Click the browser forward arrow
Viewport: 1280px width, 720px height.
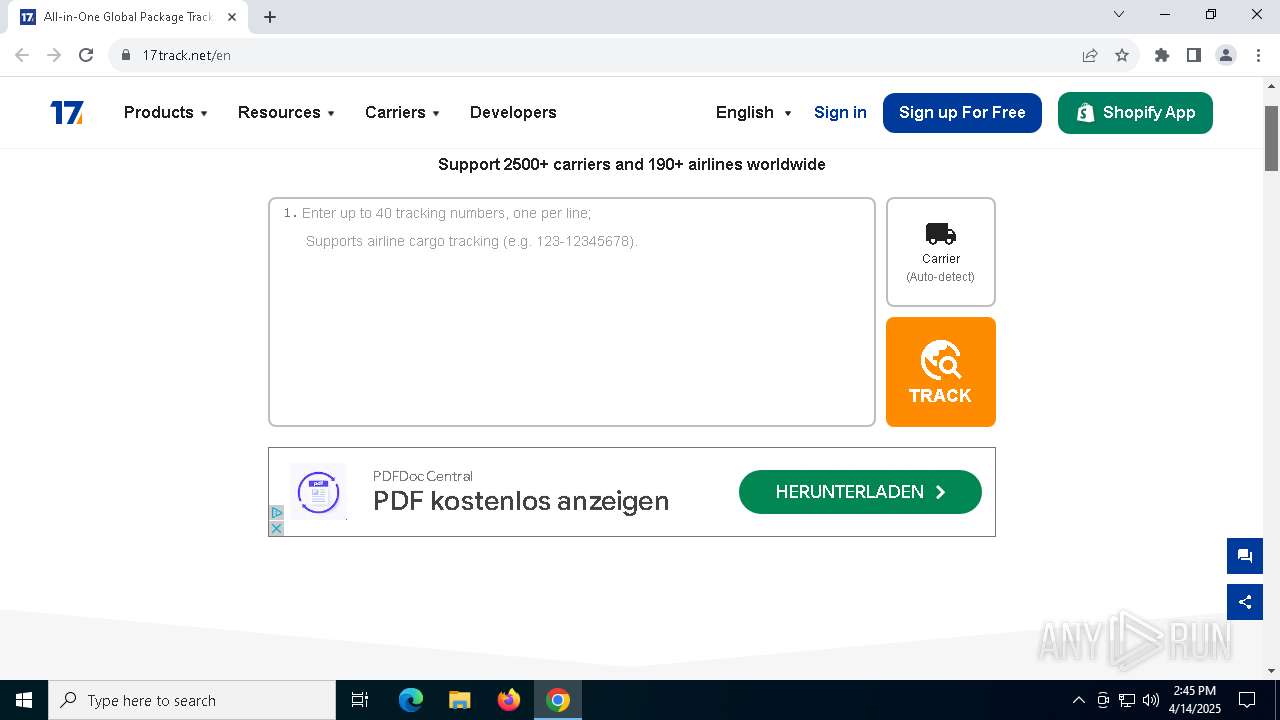coord(54,55)
